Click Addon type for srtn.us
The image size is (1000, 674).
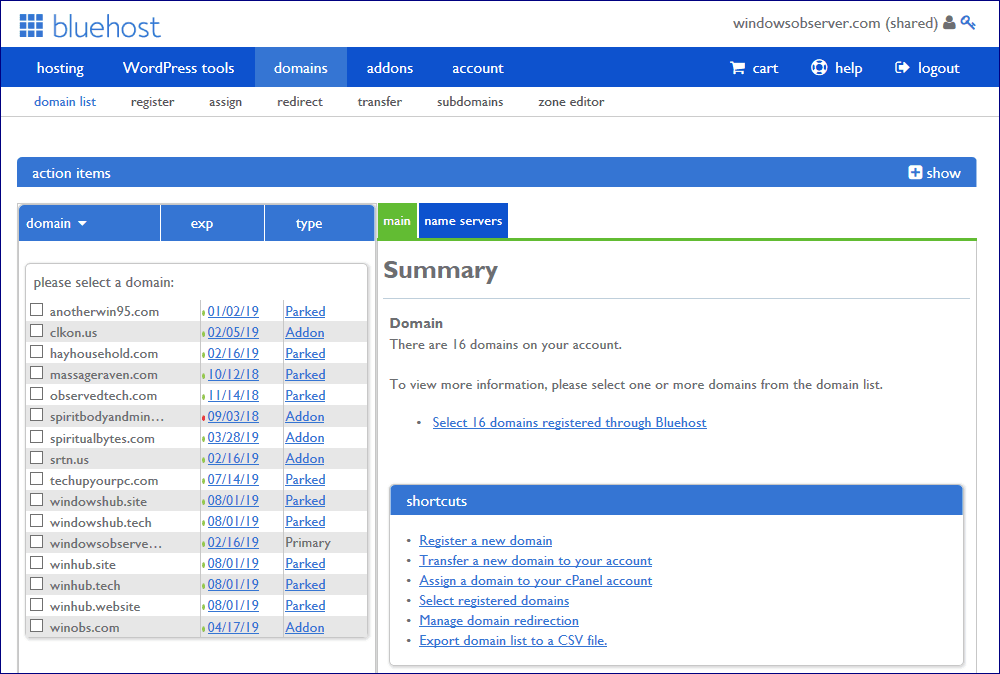click(304, 458)
